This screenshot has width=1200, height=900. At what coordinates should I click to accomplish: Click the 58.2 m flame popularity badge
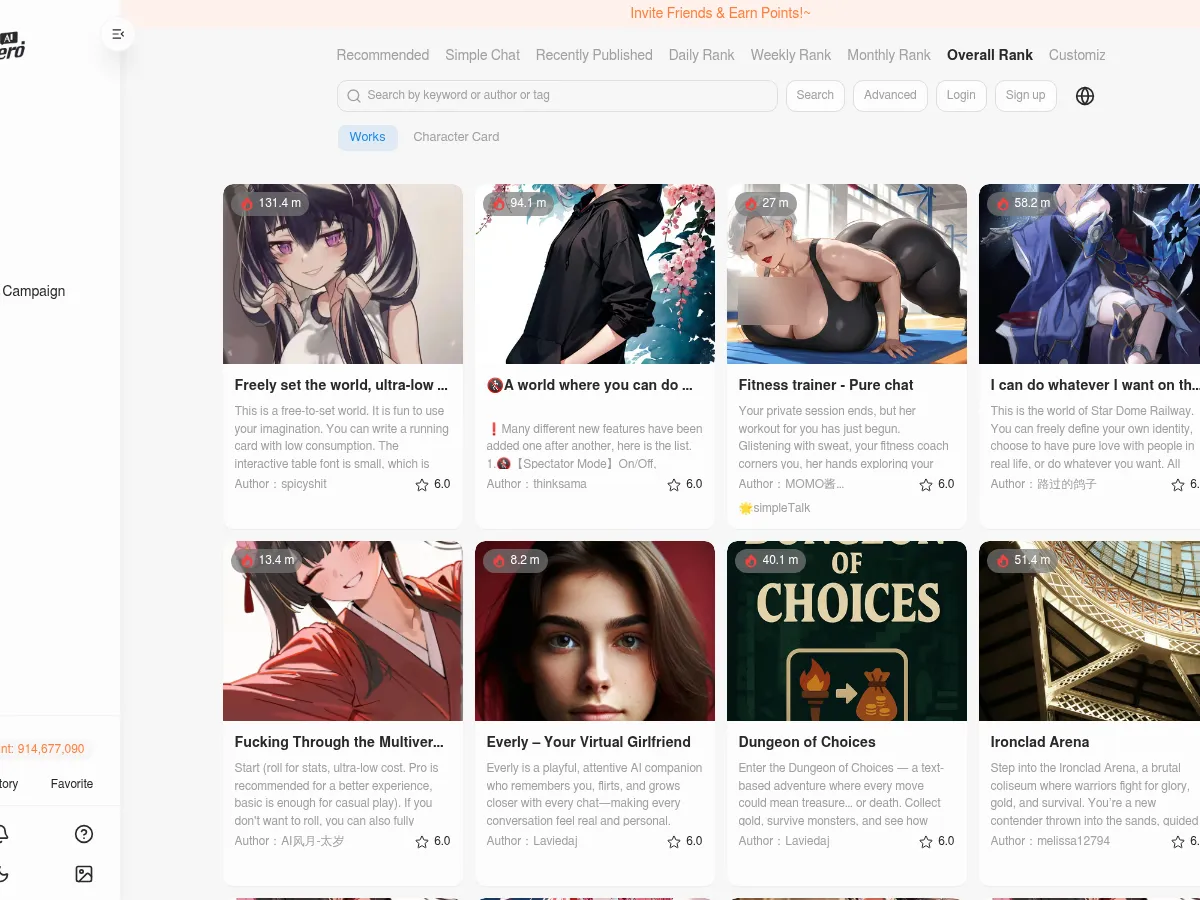(x=1023, y=203)
